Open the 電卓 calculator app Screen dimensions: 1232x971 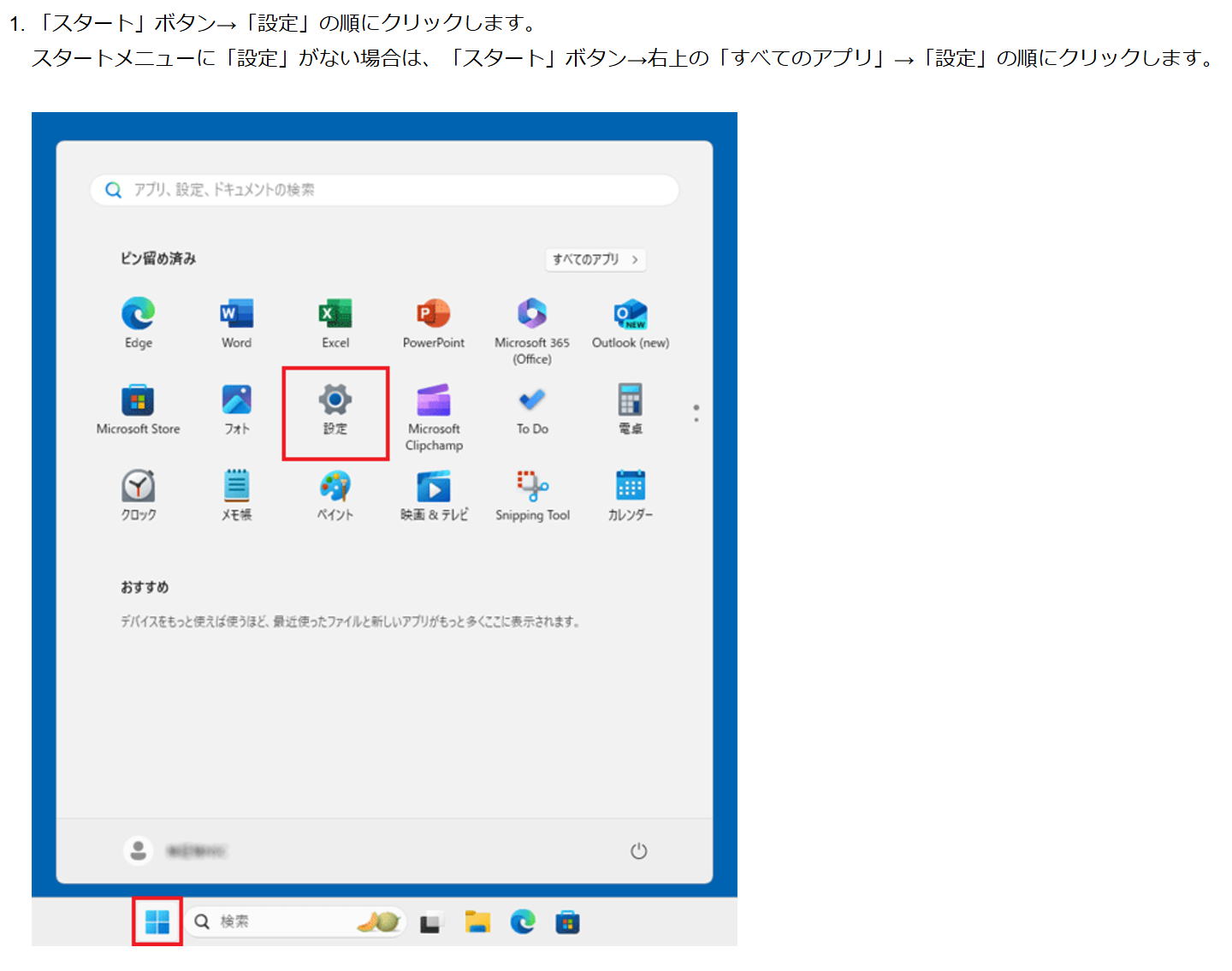tap(631, 409)
